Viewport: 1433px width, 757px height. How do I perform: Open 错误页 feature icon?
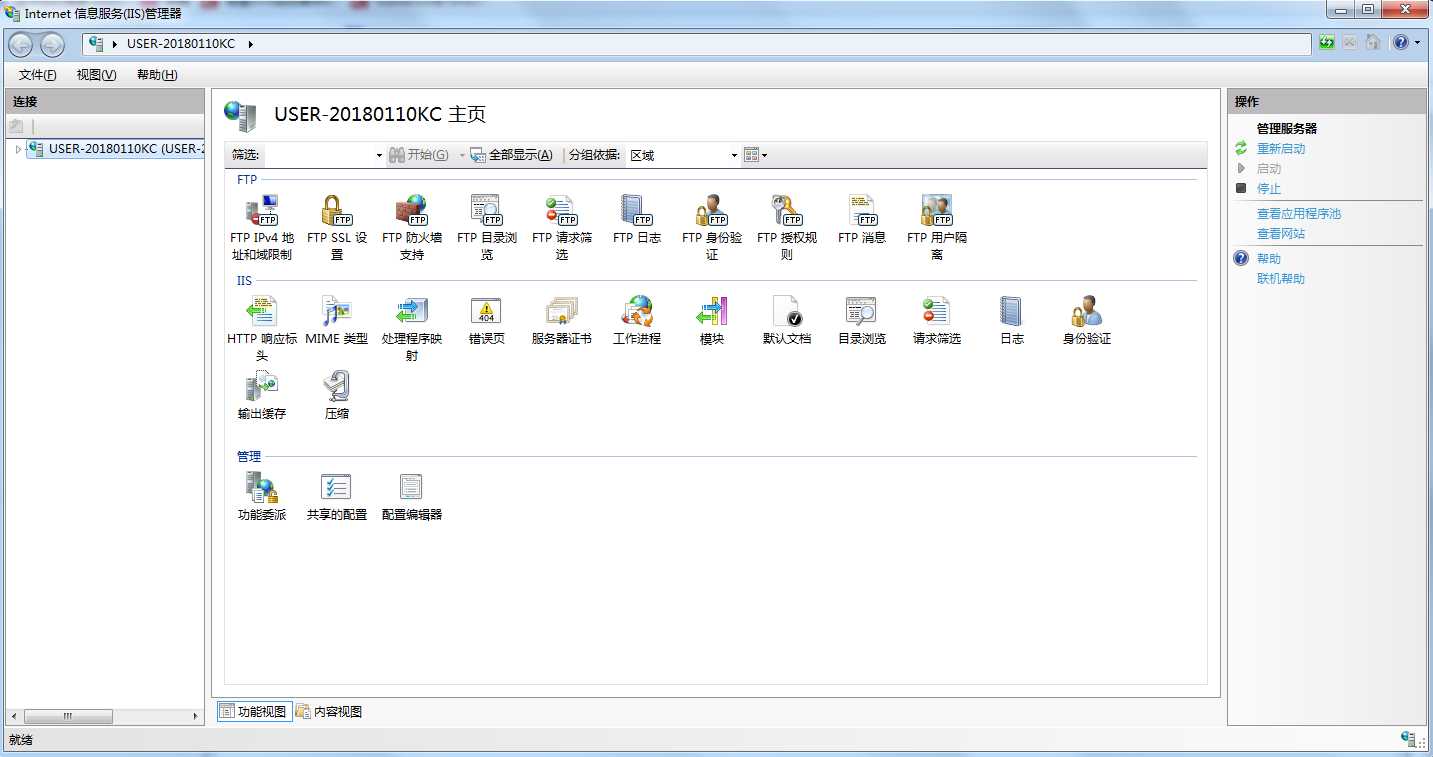click(x=487, y=312)
